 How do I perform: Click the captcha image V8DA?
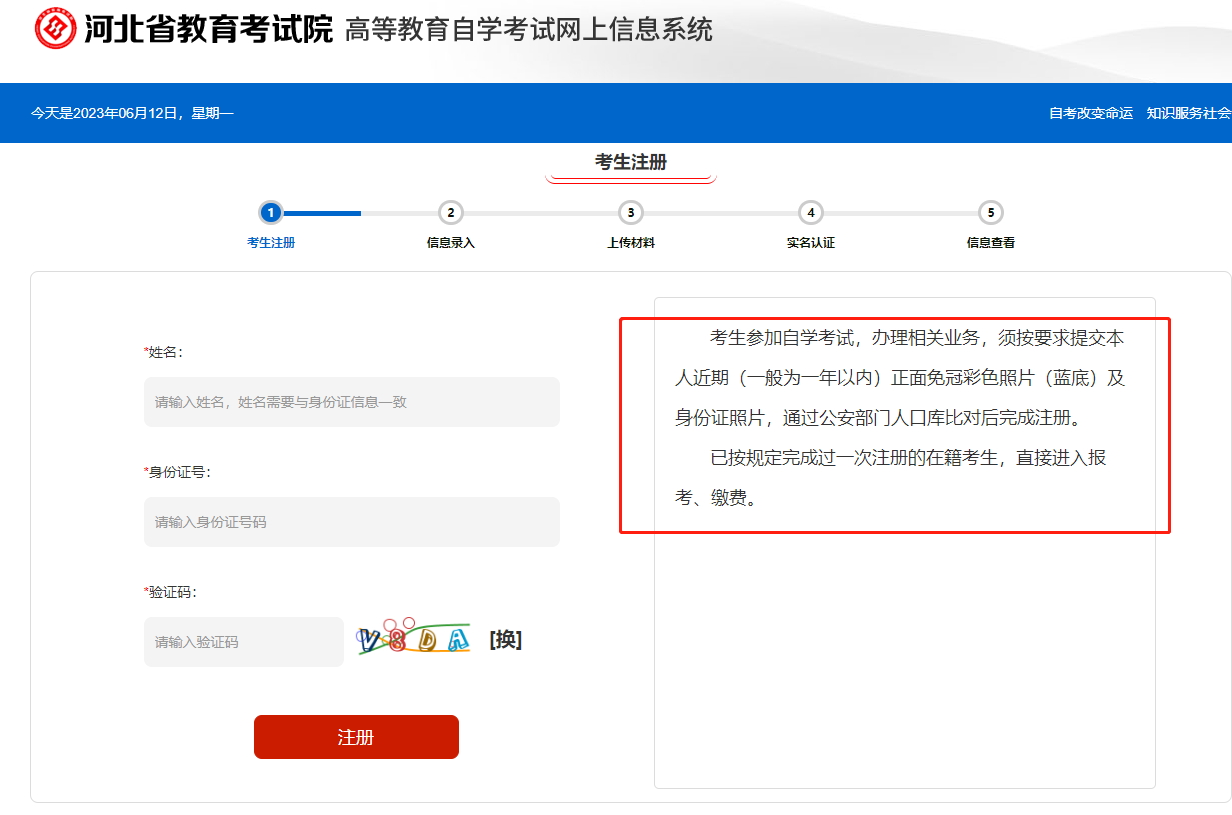click(414, 640)
